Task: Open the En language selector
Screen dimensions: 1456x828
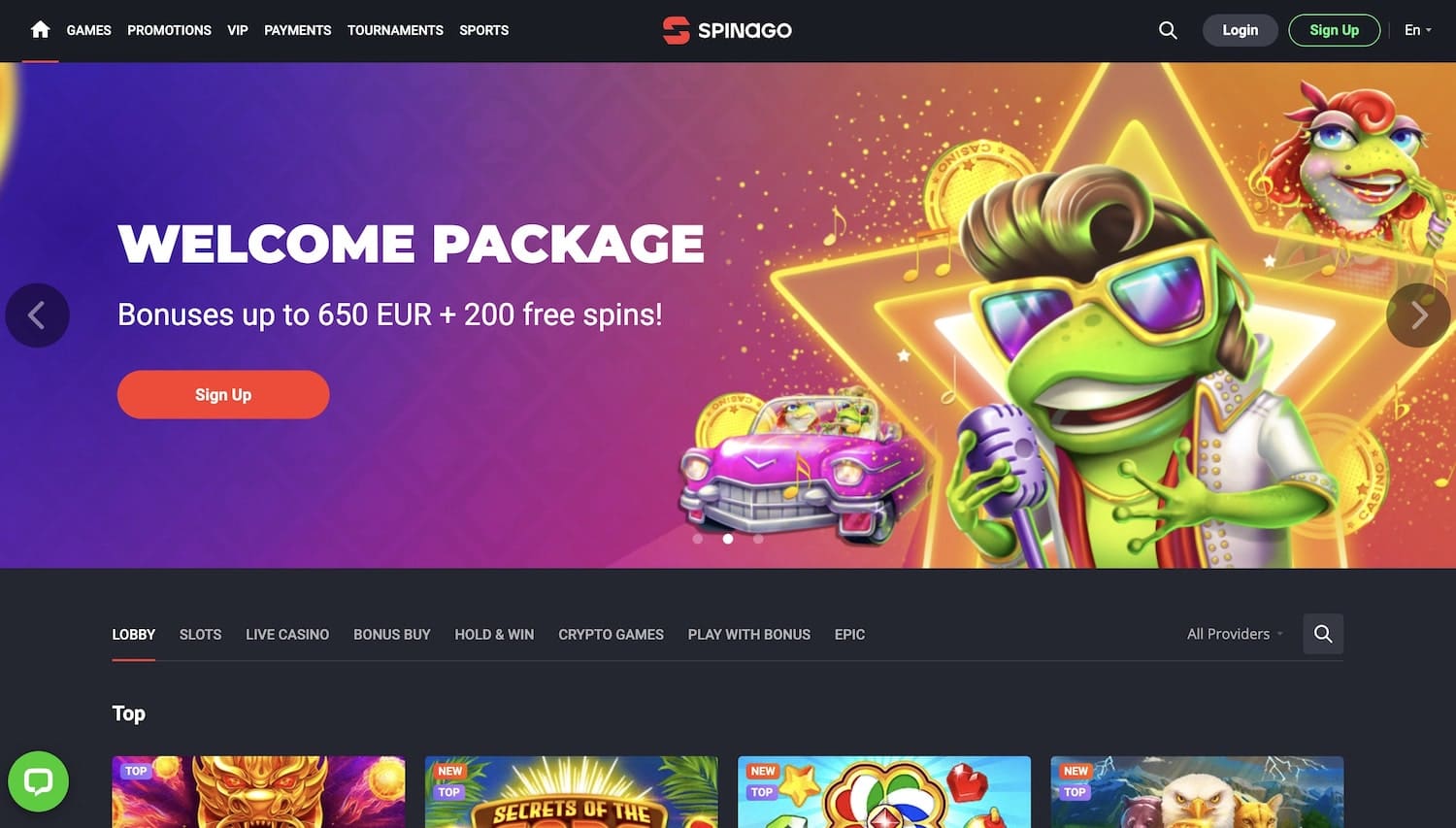Action: tap(1418, 30)
